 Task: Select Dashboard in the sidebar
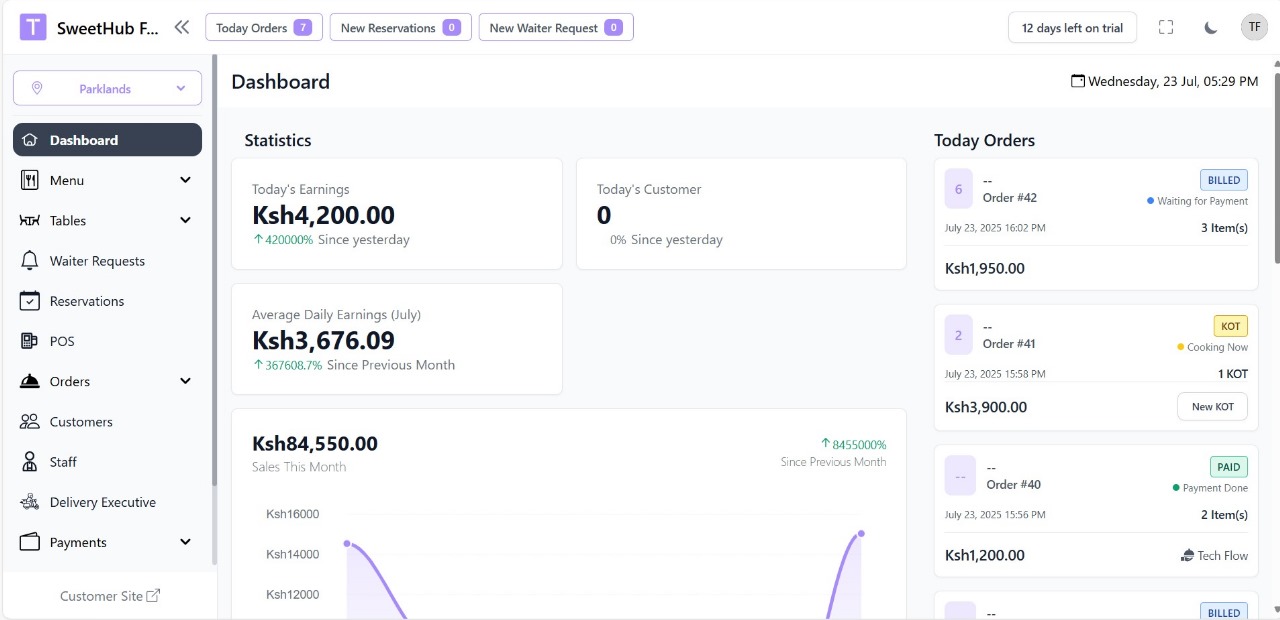coord(107,140)
